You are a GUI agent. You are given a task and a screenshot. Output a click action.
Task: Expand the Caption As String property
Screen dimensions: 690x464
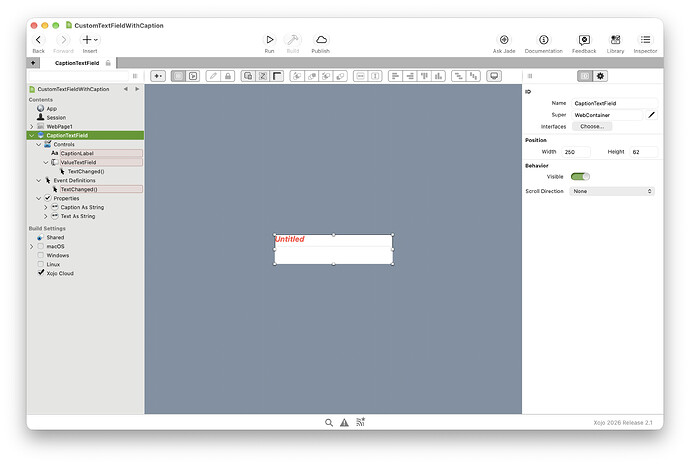tap(46, 207)
